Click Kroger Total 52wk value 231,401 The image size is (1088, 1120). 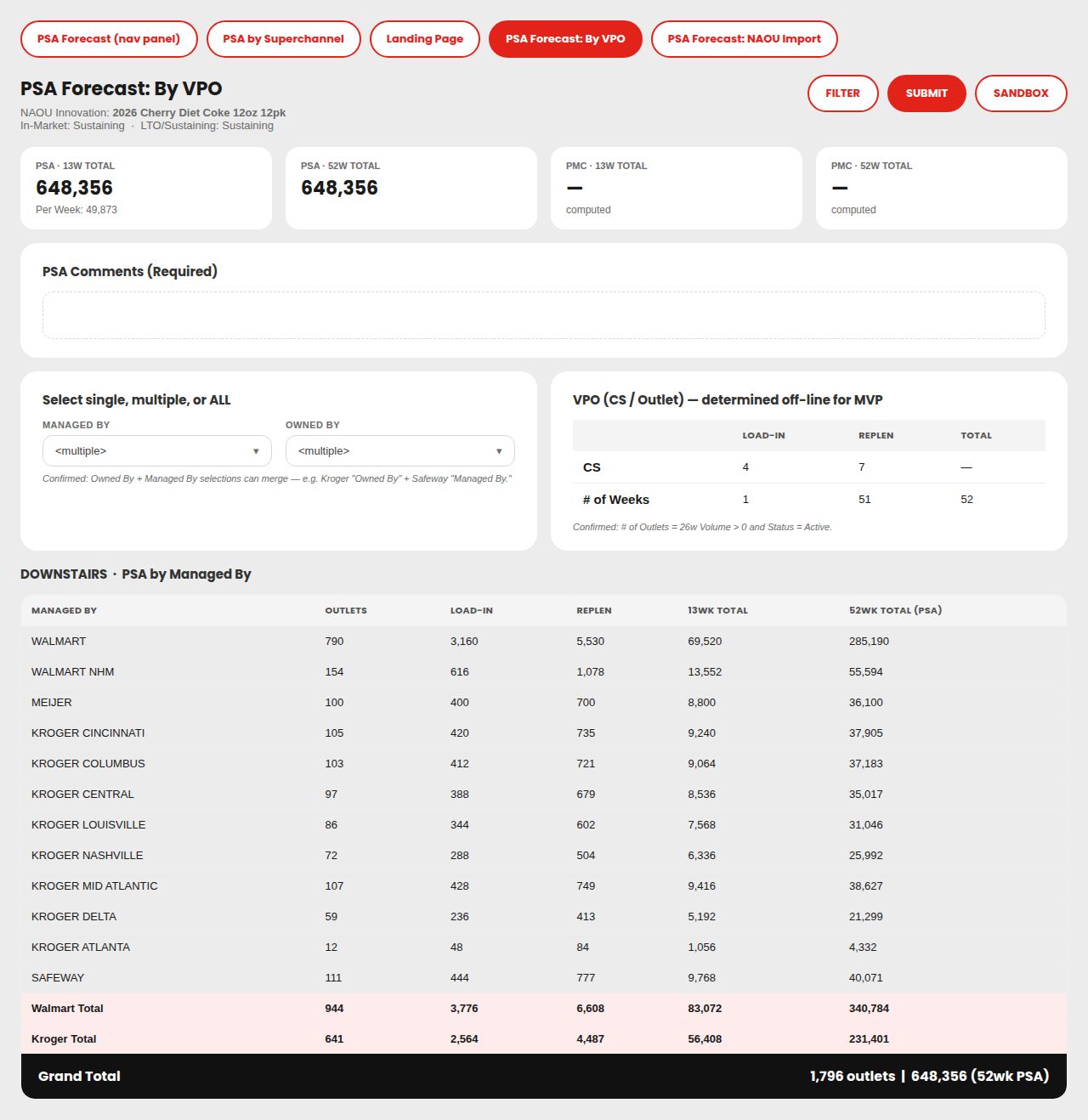tap(869, 1039)
